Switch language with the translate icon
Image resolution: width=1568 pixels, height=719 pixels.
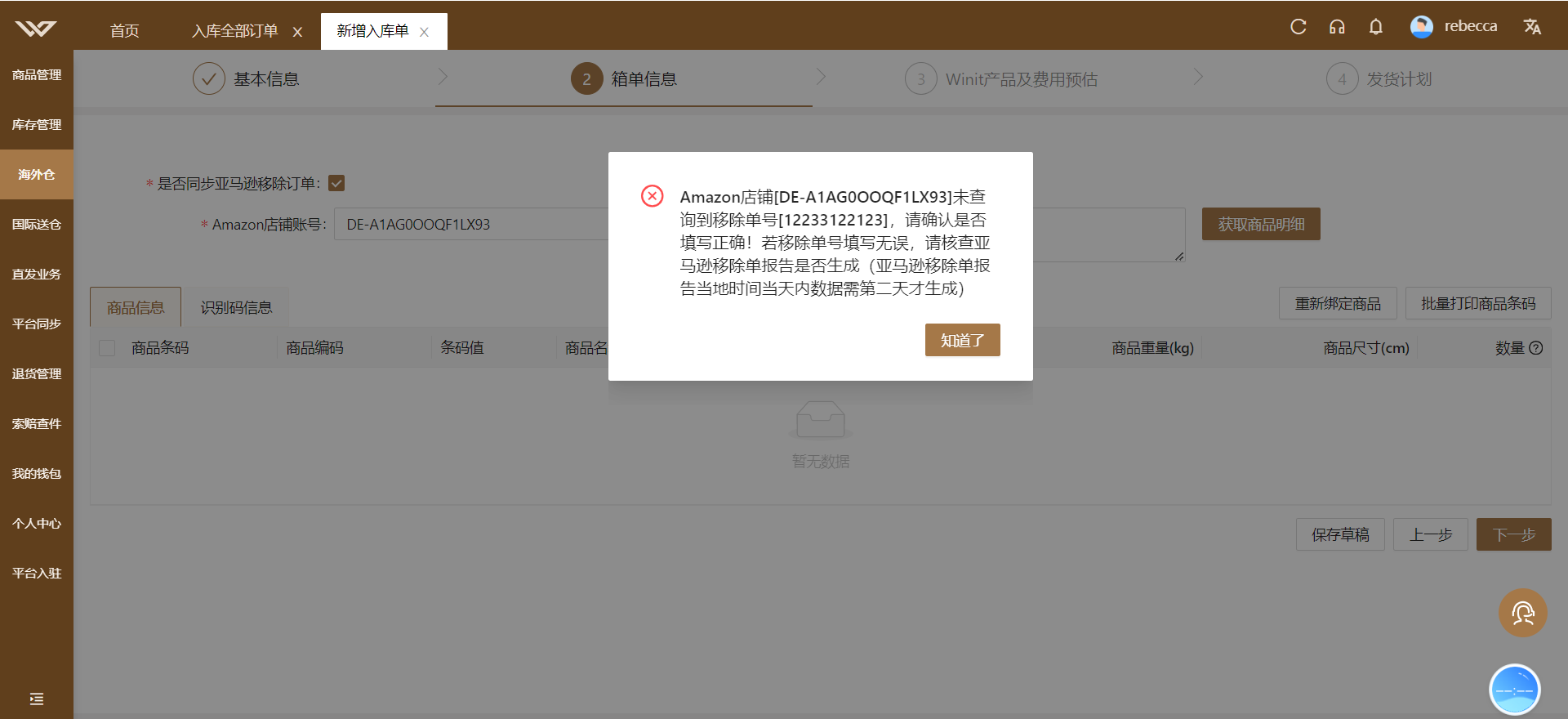click(x=1532, y=26)
